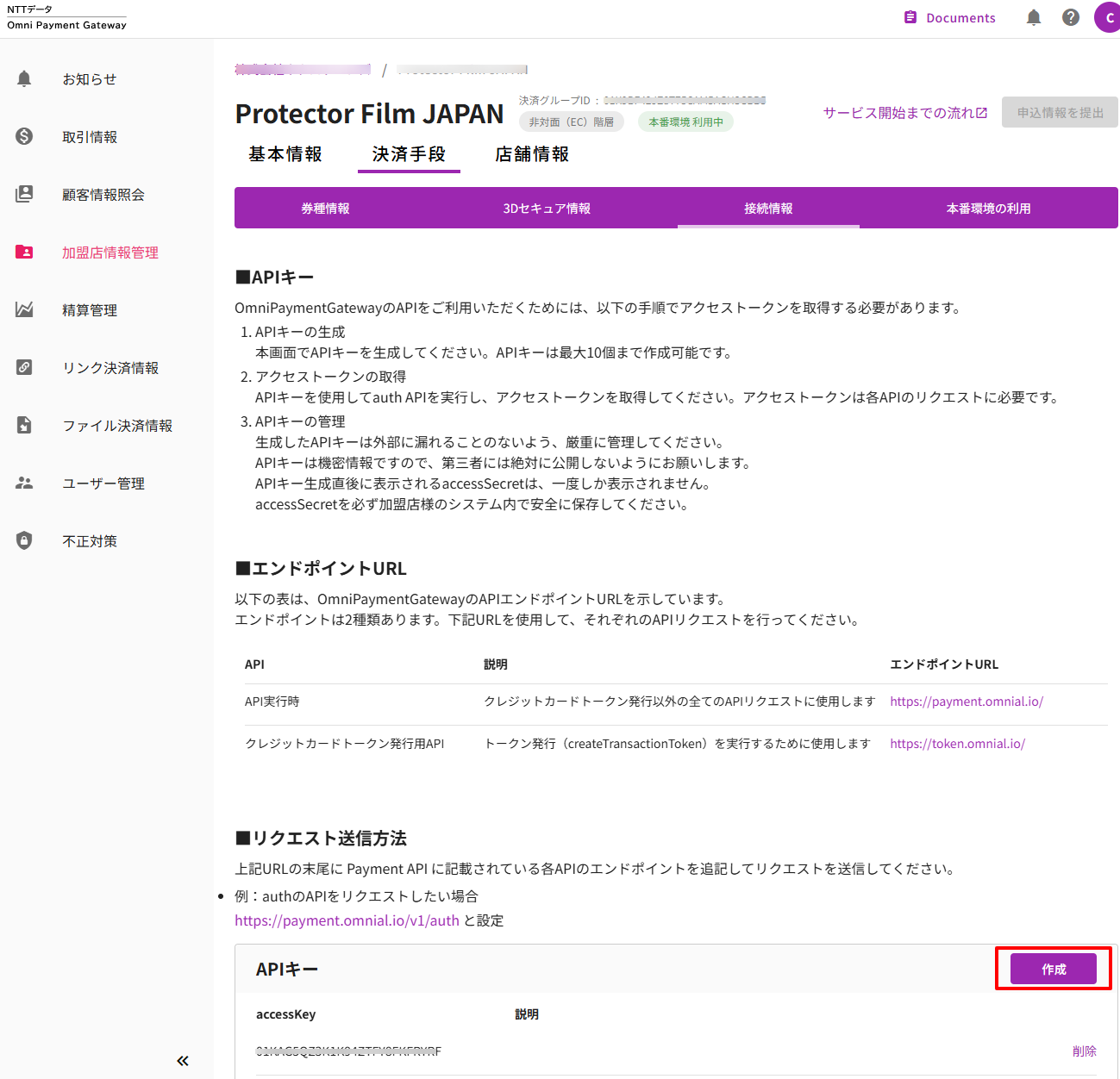
Task: Open お知らせ menu item
Action: [x=90, y=79]
